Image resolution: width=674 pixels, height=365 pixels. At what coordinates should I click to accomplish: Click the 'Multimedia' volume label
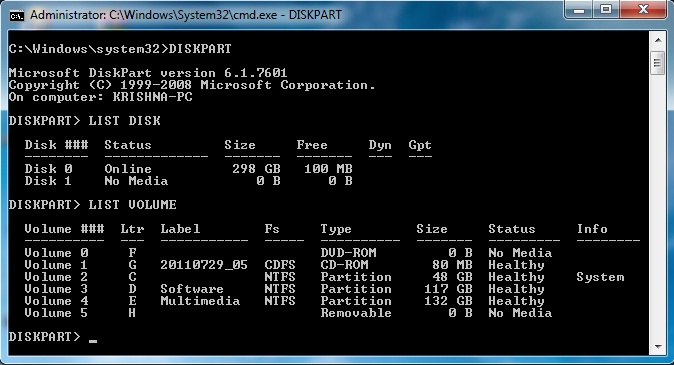(x=200, y=301)
